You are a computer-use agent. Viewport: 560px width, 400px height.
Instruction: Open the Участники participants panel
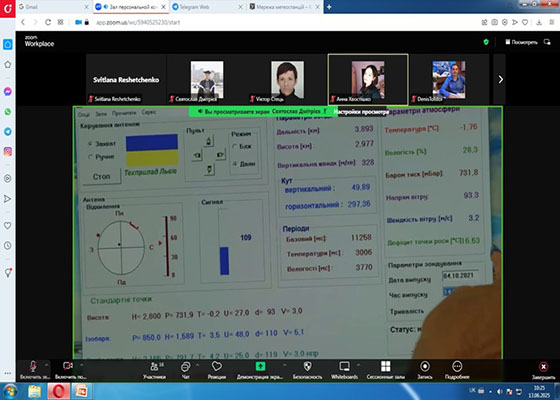click(154, 370)
